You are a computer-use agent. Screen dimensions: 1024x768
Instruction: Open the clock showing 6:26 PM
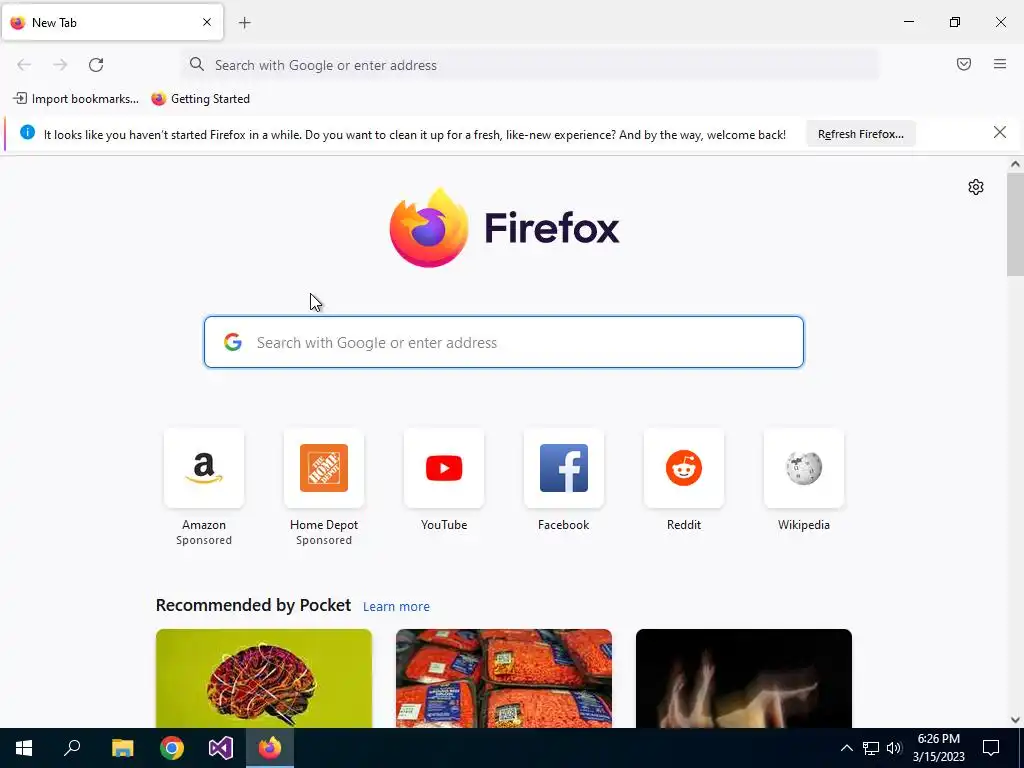[x=938, y=748]
